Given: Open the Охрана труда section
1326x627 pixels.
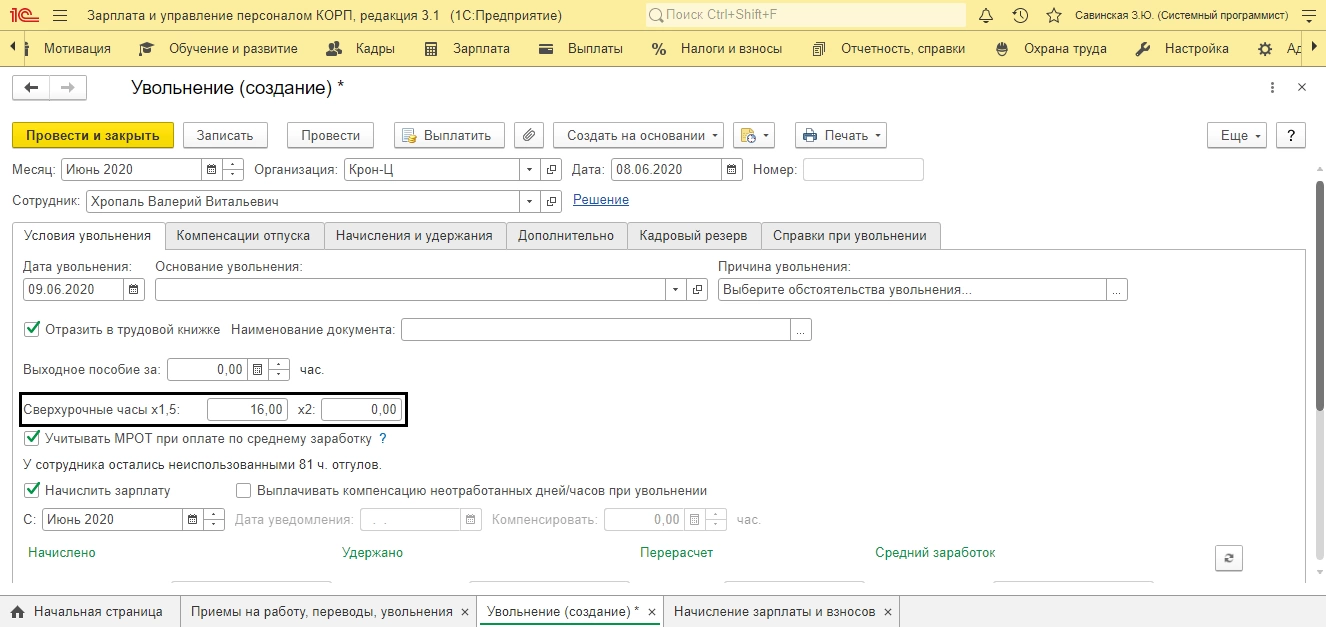Looking at the screenshot, I should coord(1051,48).
